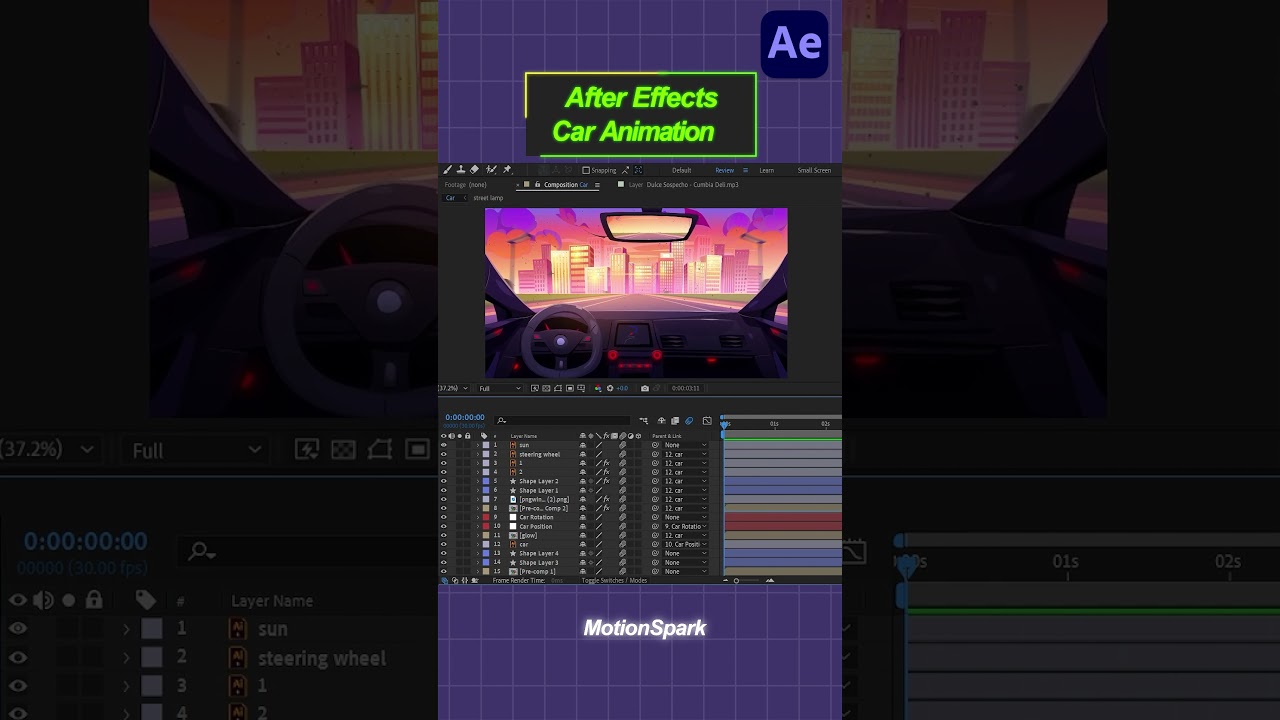Expand Shape Layer 1 properties
Viewport: 1280px width, 720px height.
click(x=478, y=490)
